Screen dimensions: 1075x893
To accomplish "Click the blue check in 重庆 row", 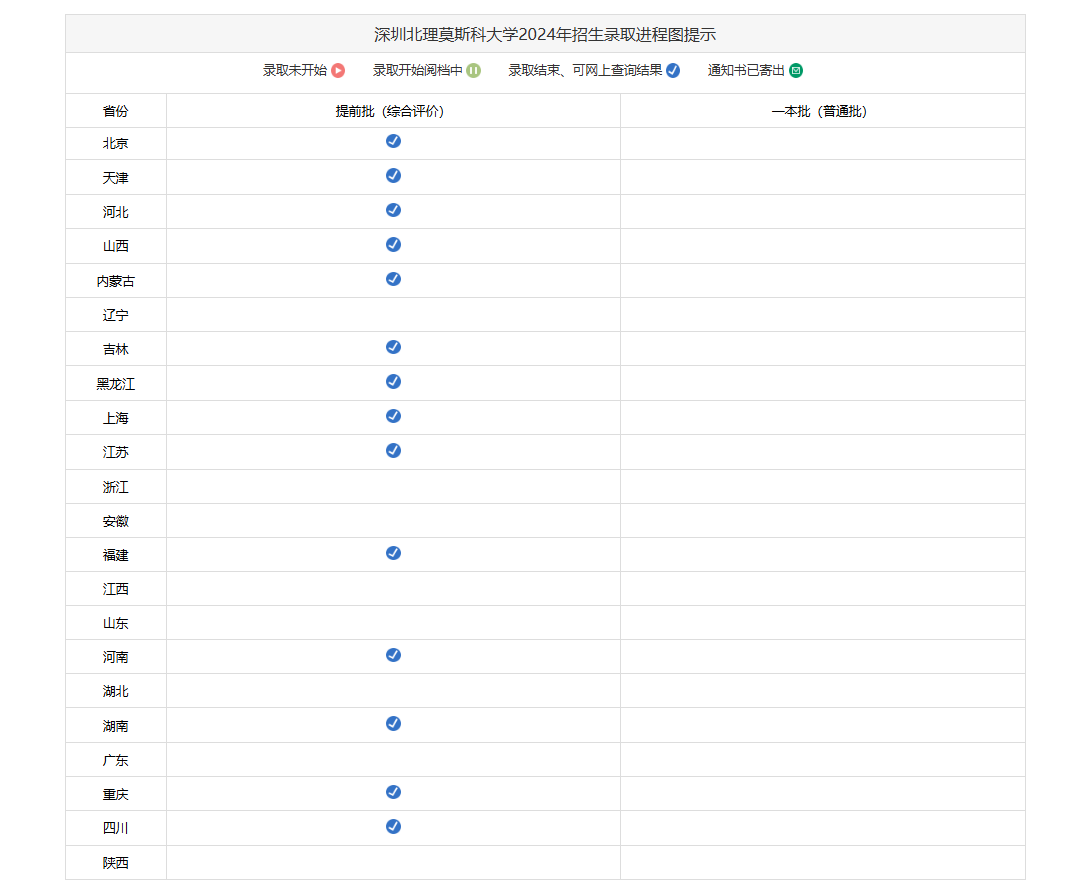I will tap(394, 792).
